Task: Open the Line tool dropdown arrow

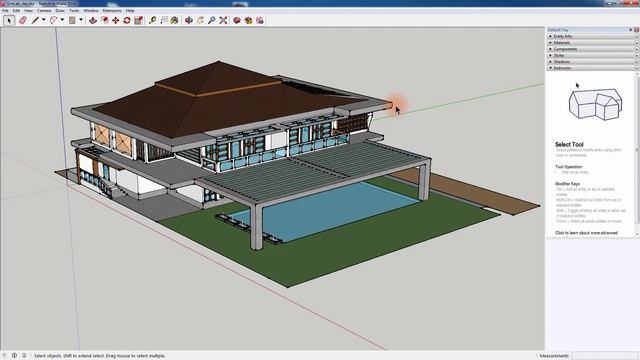Action: 43,20
